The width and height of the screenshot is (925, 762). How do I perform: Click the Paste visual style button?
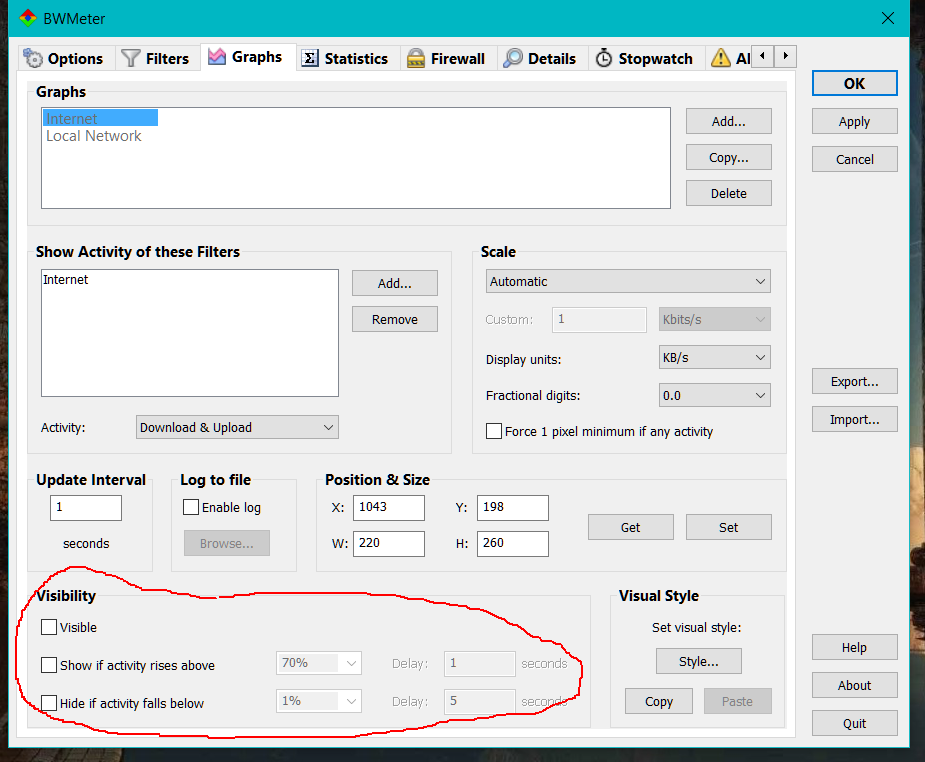pos(737,701)
